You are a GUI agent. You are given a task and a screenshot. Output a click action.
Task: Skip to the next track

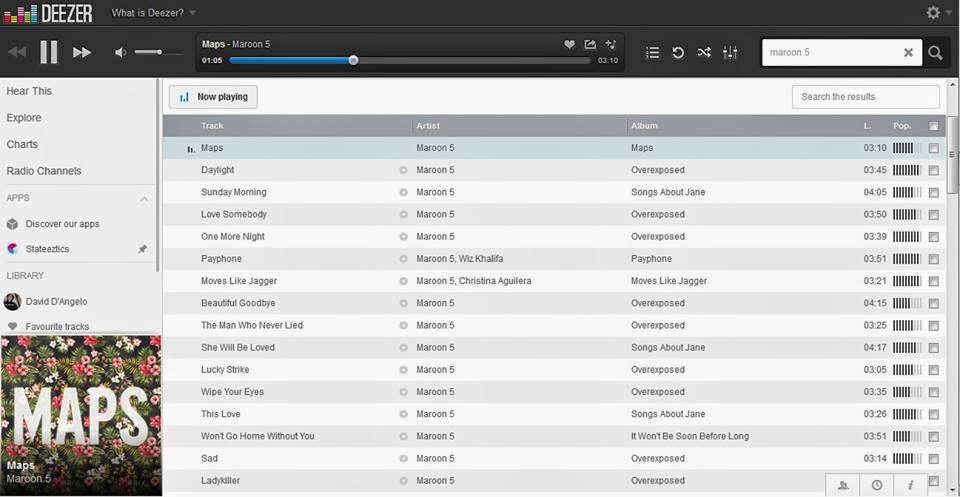[x=82, y=53]
